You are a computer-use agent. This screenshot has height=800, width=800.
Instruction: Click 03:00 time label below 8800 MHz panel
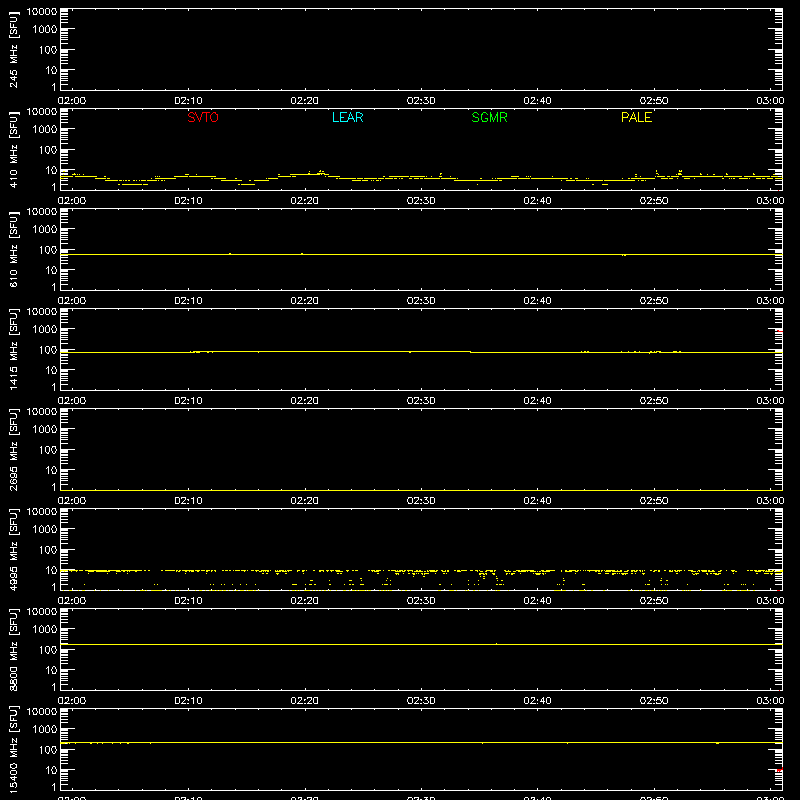click(770, 701)
